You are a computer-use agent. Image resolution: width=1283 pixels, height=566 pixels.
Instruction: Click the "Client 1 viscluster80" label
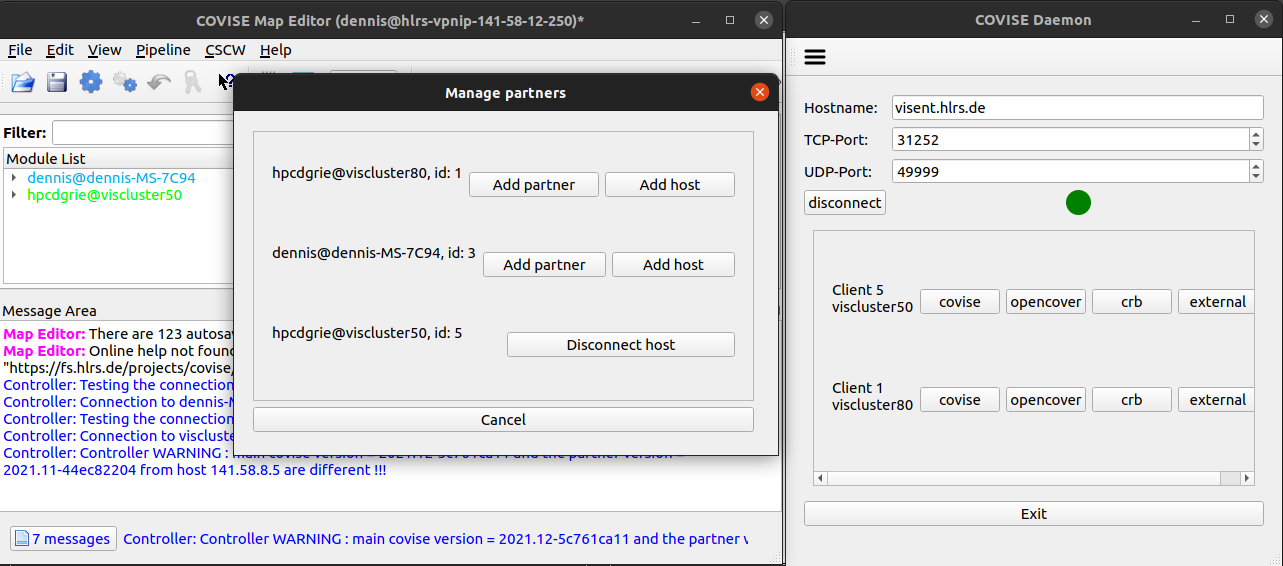(x=872, y=396)
